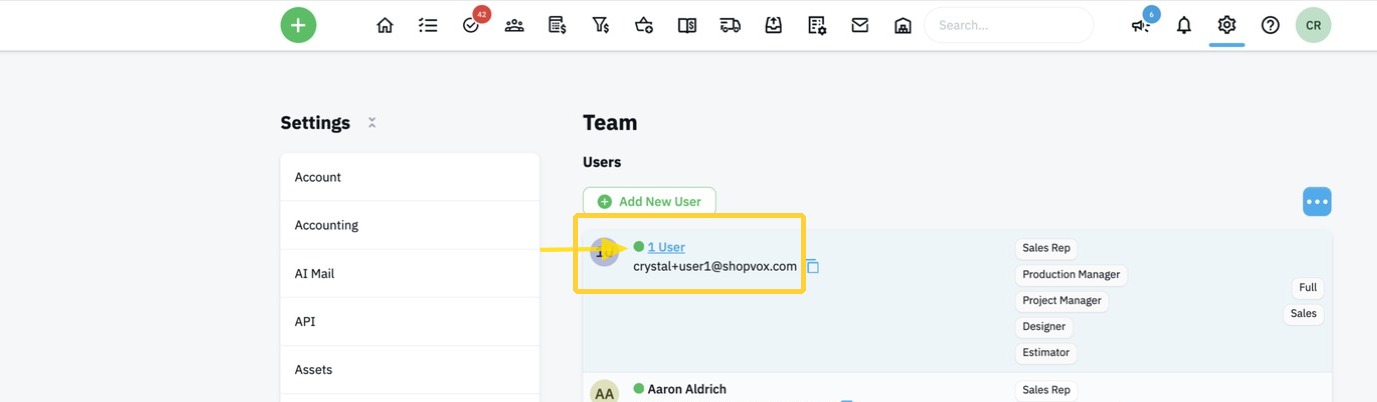Open Accounting settings
The width and height of the screenshot is (1377, 402).
410,225
